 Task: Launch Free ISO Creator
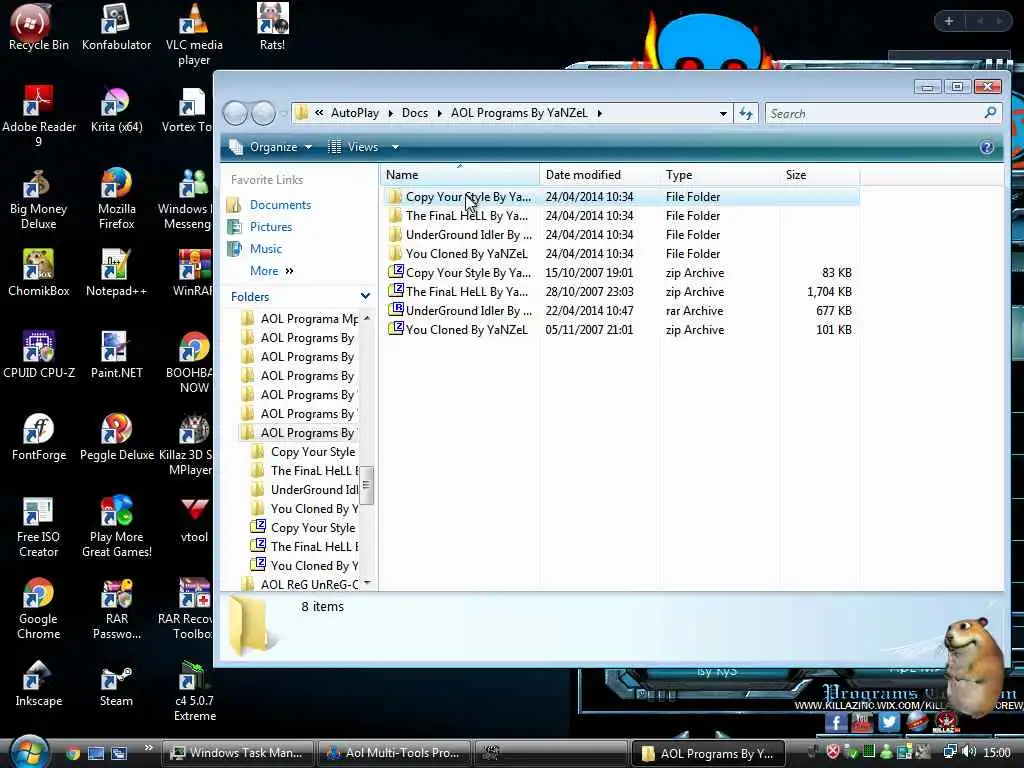click(38, 526)
